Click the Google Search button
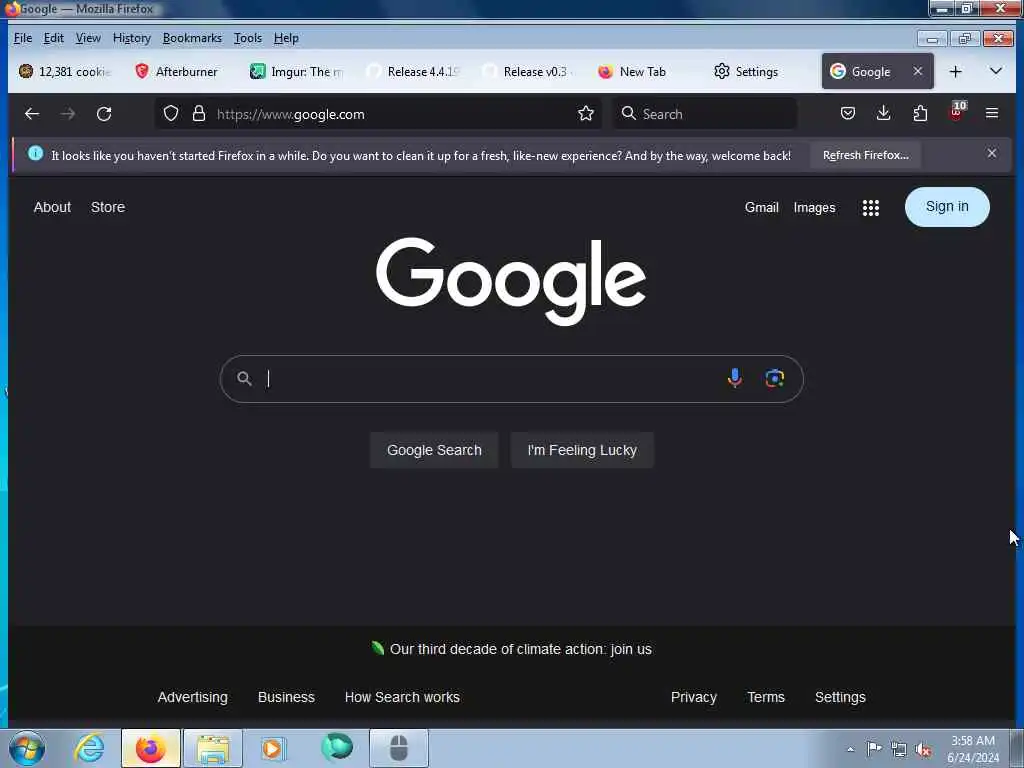The image size is (1024, 768). click(434, 450)
